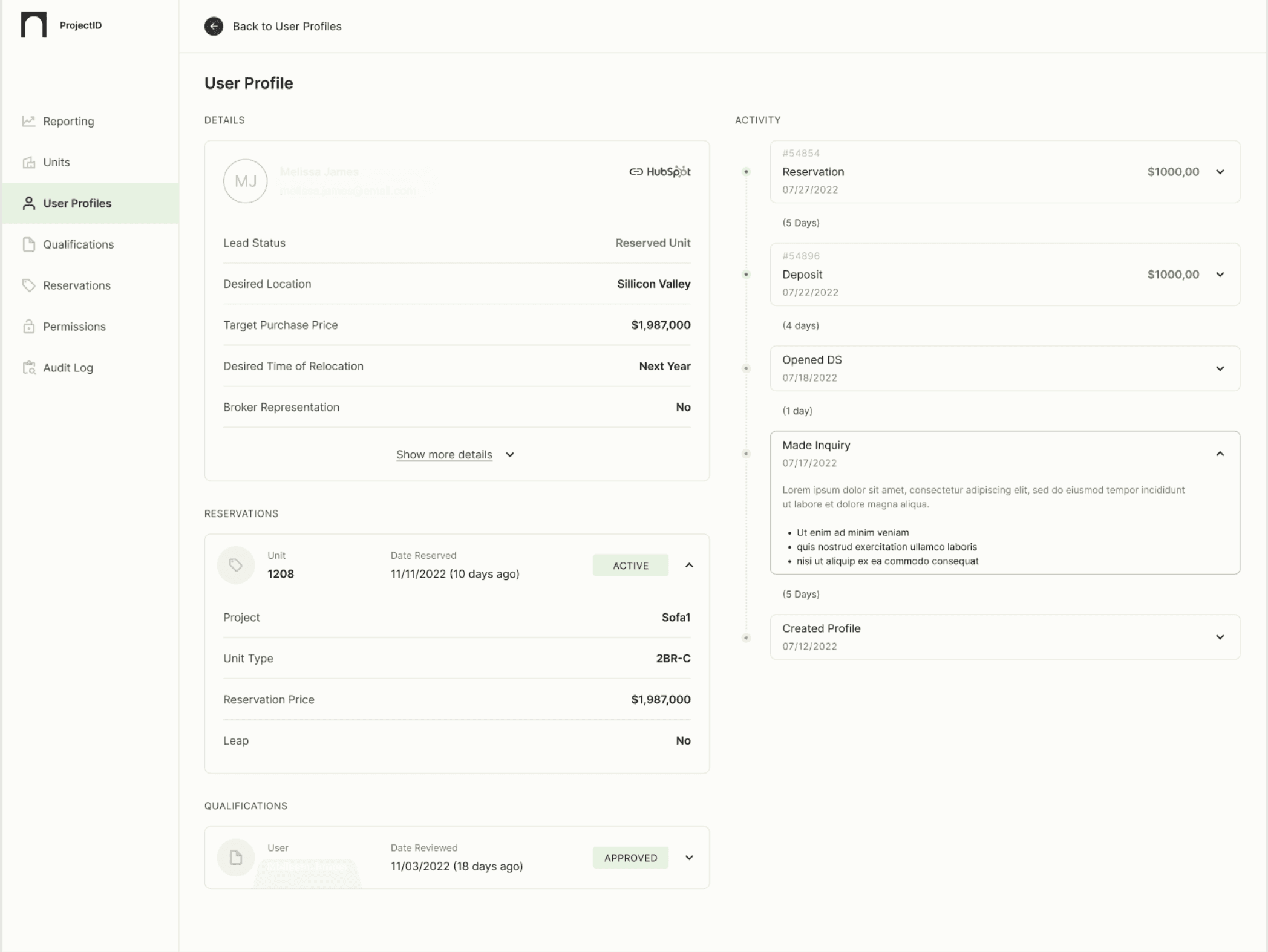
Task: Click Show more details link
Action: (x=444, y=455)
